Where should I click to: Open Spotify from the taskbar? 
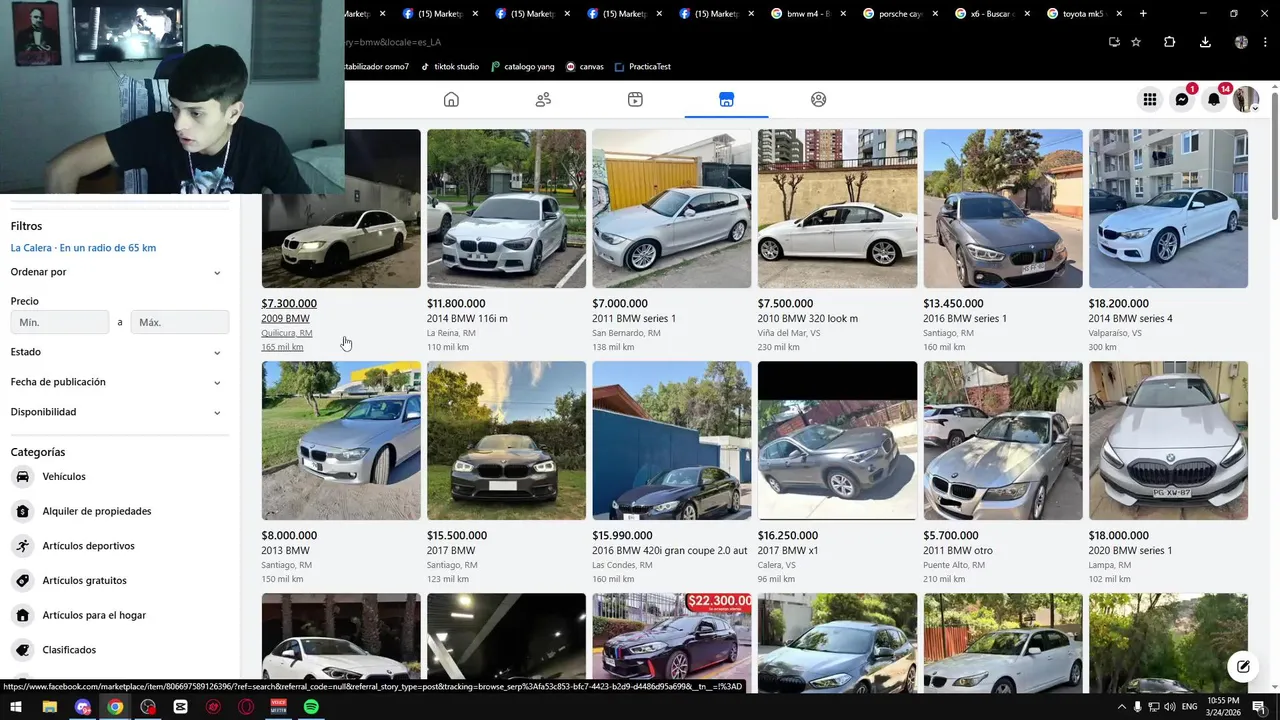311,707
